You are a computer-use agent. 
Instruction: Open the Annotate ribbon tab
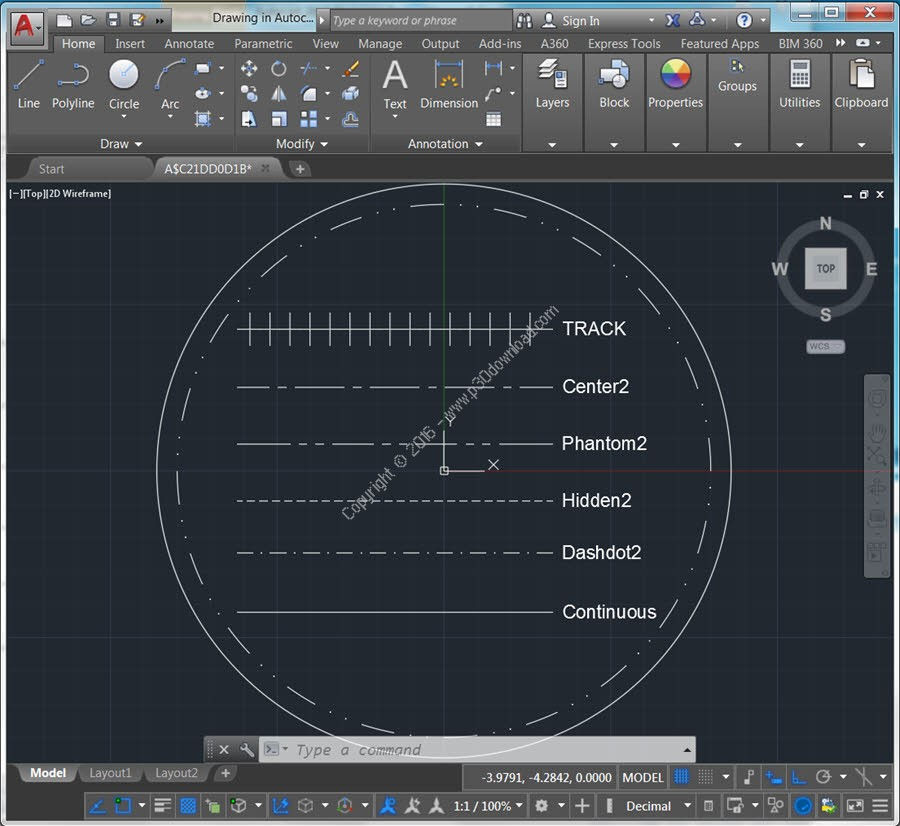(189, 44)
